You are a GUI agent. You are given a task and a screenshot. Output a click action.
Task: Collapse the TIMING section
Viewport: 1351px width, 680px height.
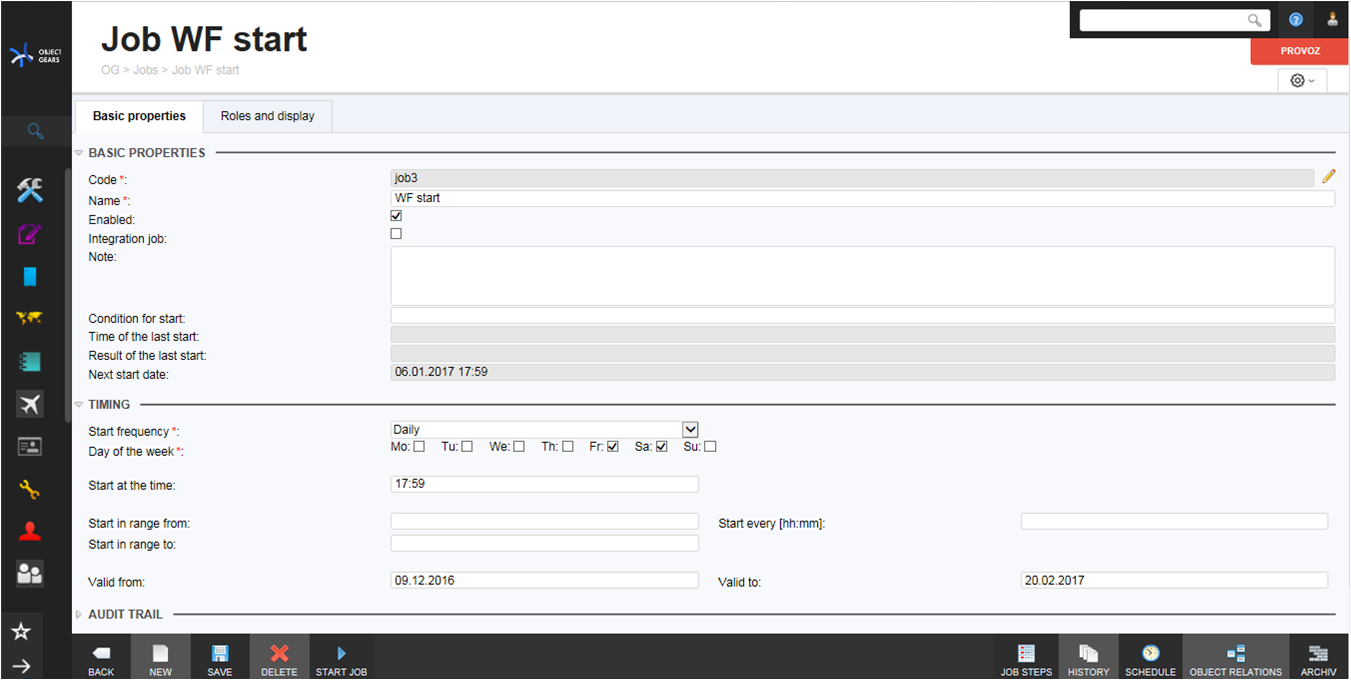(x=79, y=405)
